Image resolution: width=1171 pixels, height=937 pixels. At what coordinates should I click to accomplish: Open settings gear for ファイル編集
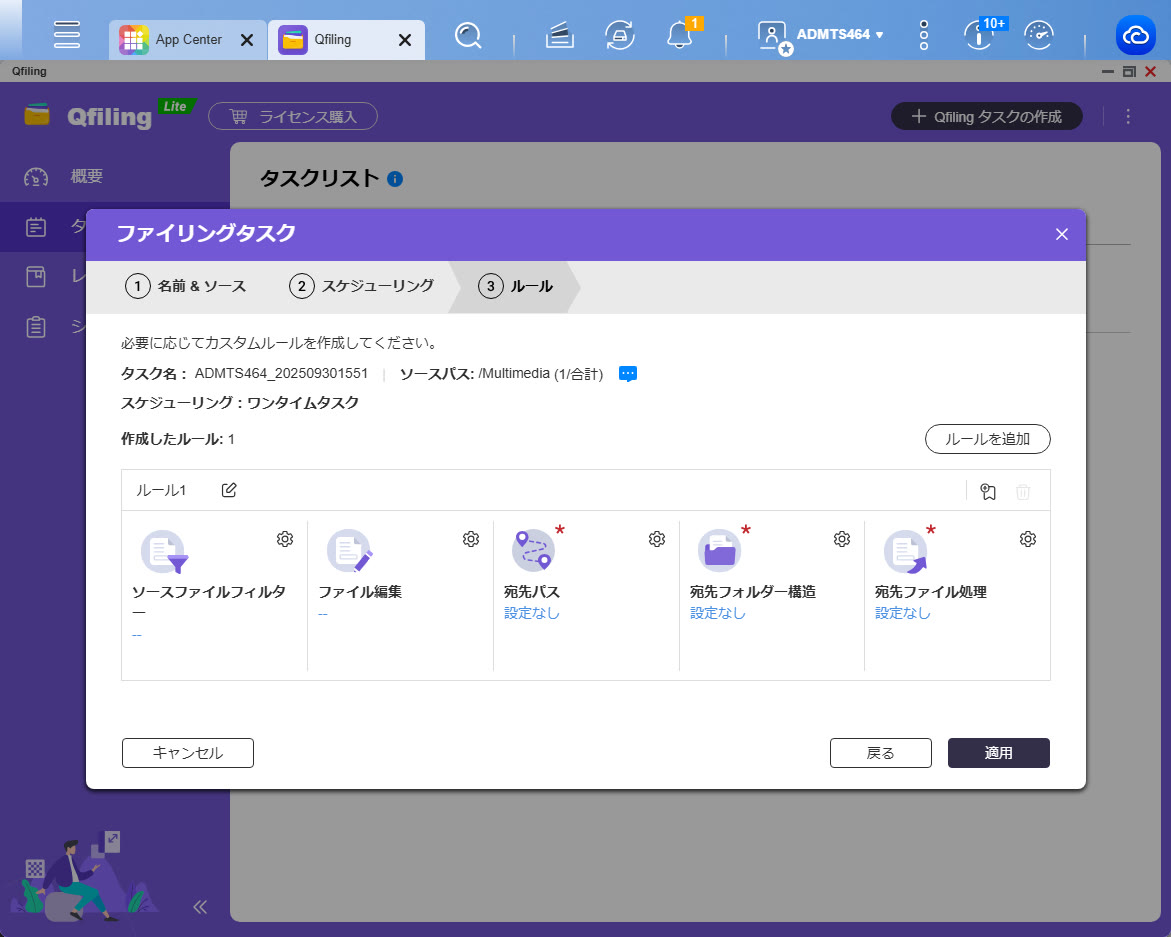click(471, 539)
